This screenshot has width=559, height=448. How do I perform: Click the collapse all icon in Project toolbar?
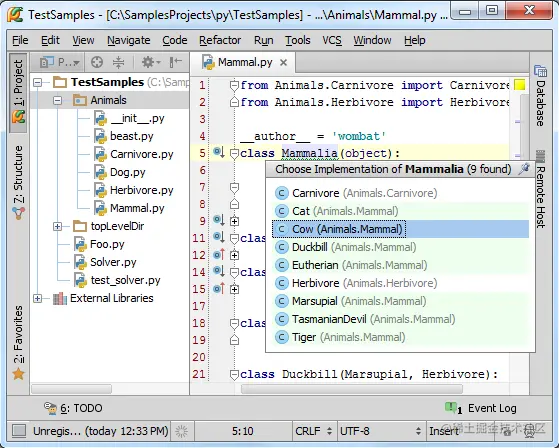coord(118,62)
